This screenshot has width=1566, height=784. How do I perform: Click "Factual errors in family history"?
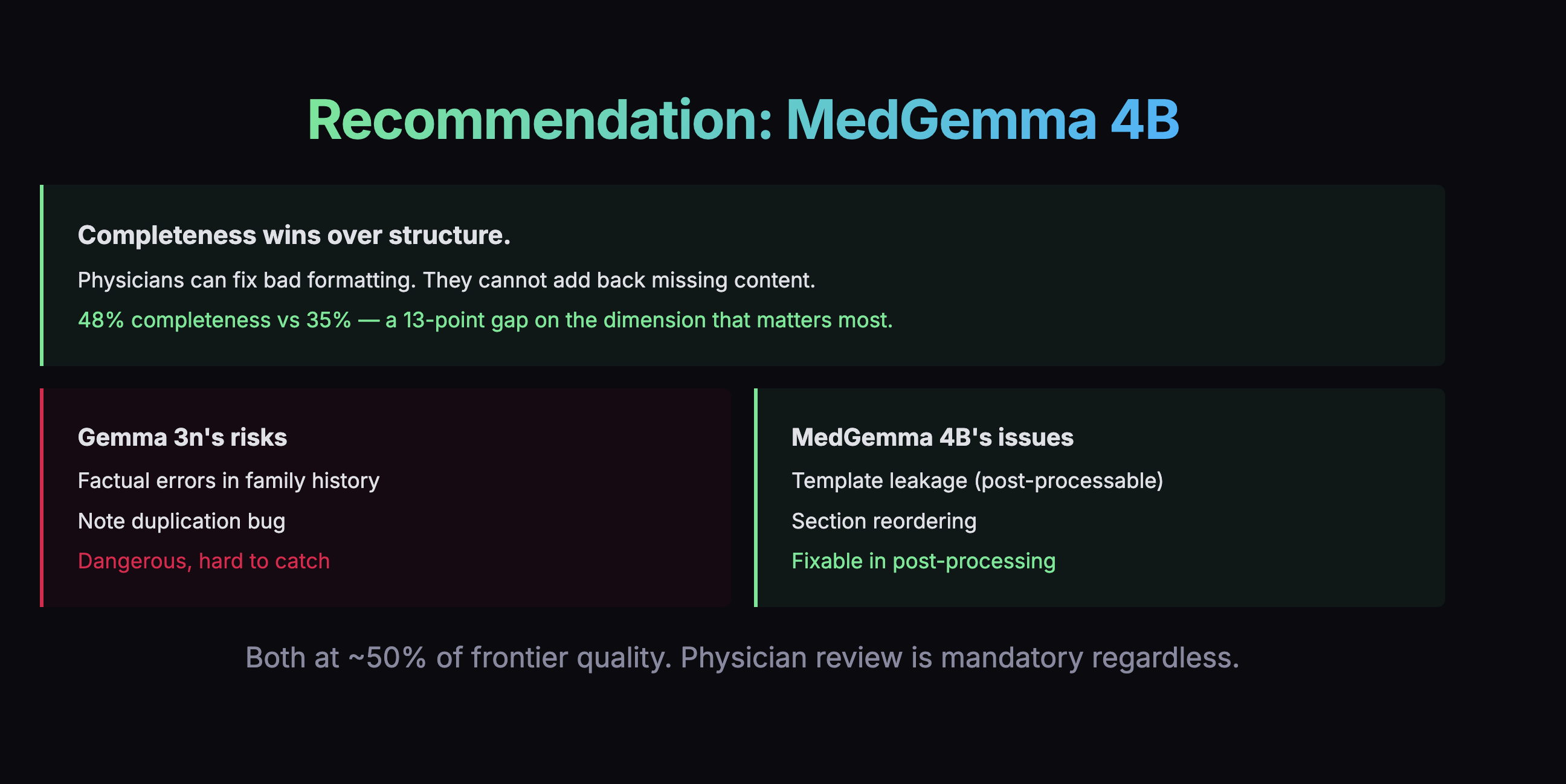[228, 481]
